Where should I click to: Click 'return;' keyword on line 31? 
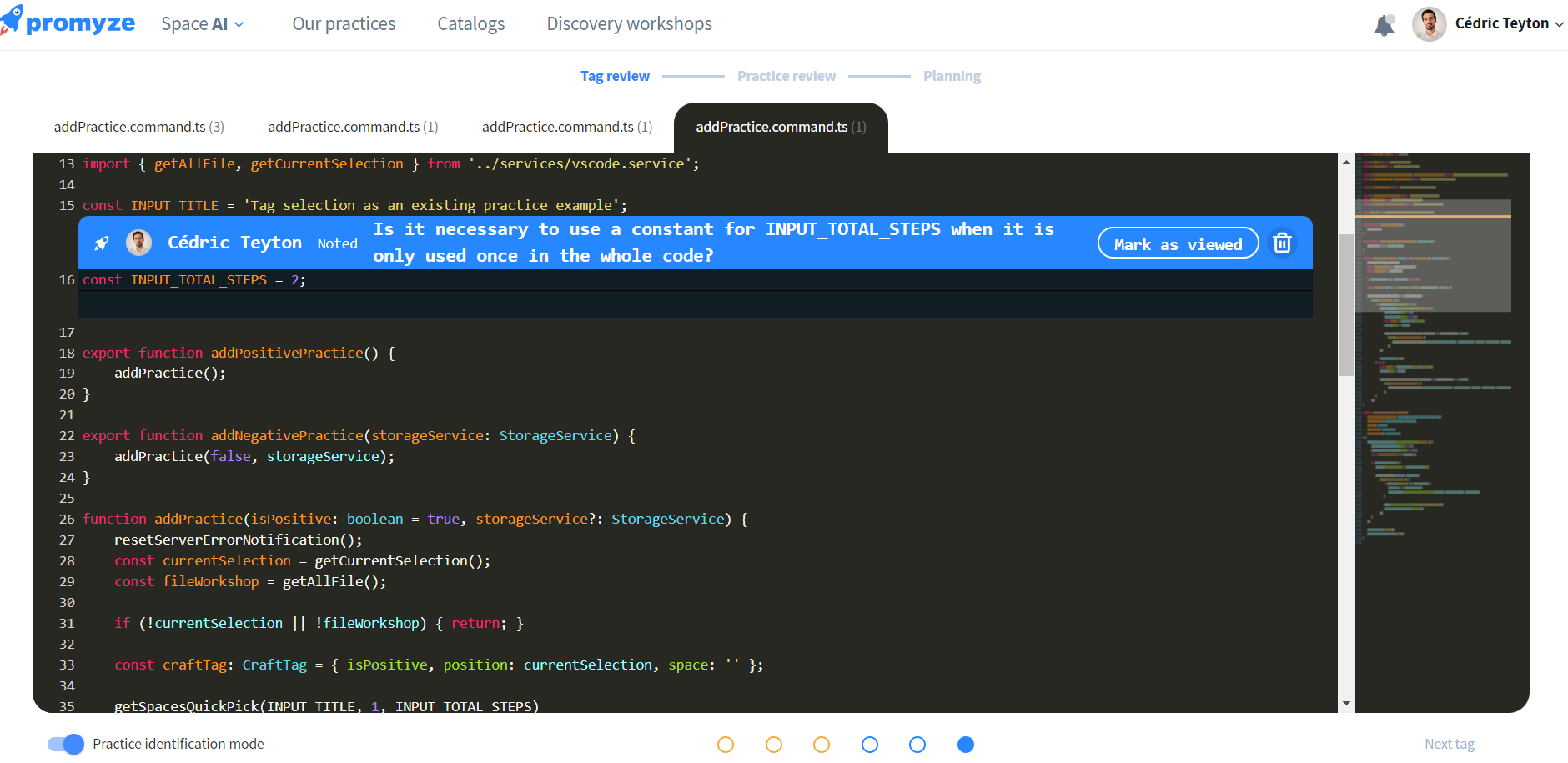tap(479, 623)
